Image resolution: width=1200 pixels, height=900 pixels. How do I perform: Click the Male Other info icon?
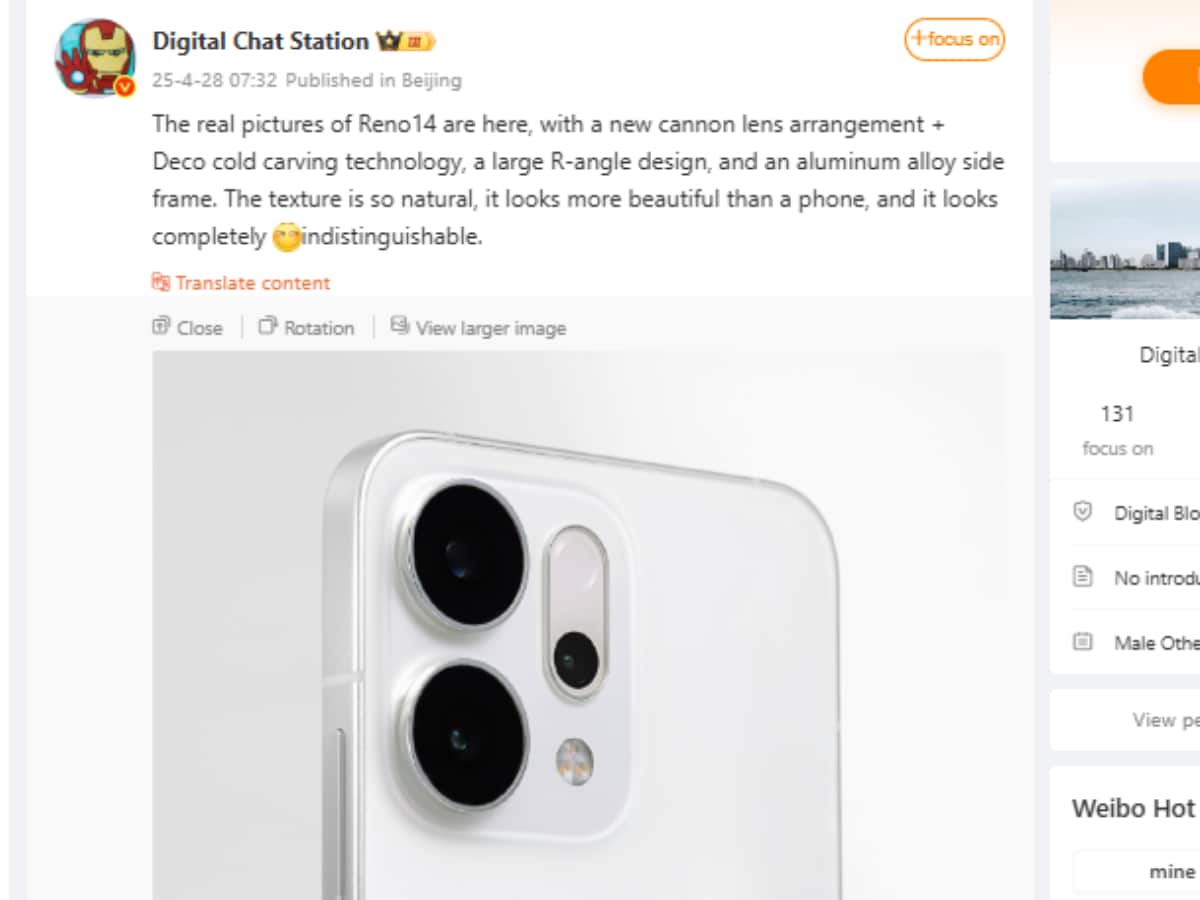click(1083, 642)
